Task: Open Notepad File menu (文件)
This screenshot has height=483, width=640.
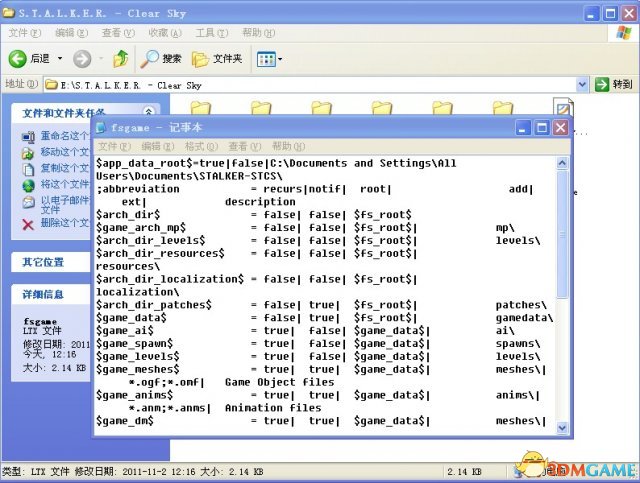Action: [114, 146]
